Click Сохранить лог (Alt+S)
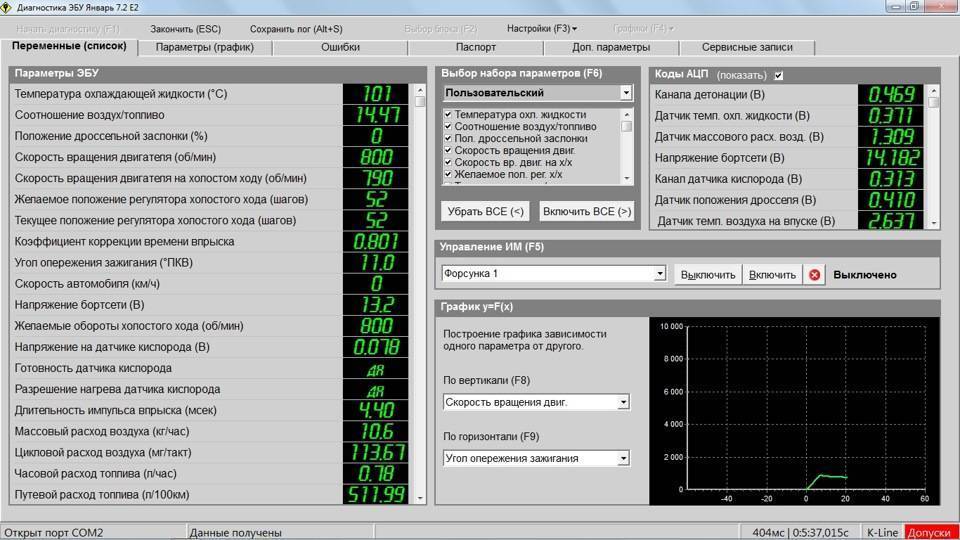960x540 pixels. pyautogui.click(x=296, y=29)
